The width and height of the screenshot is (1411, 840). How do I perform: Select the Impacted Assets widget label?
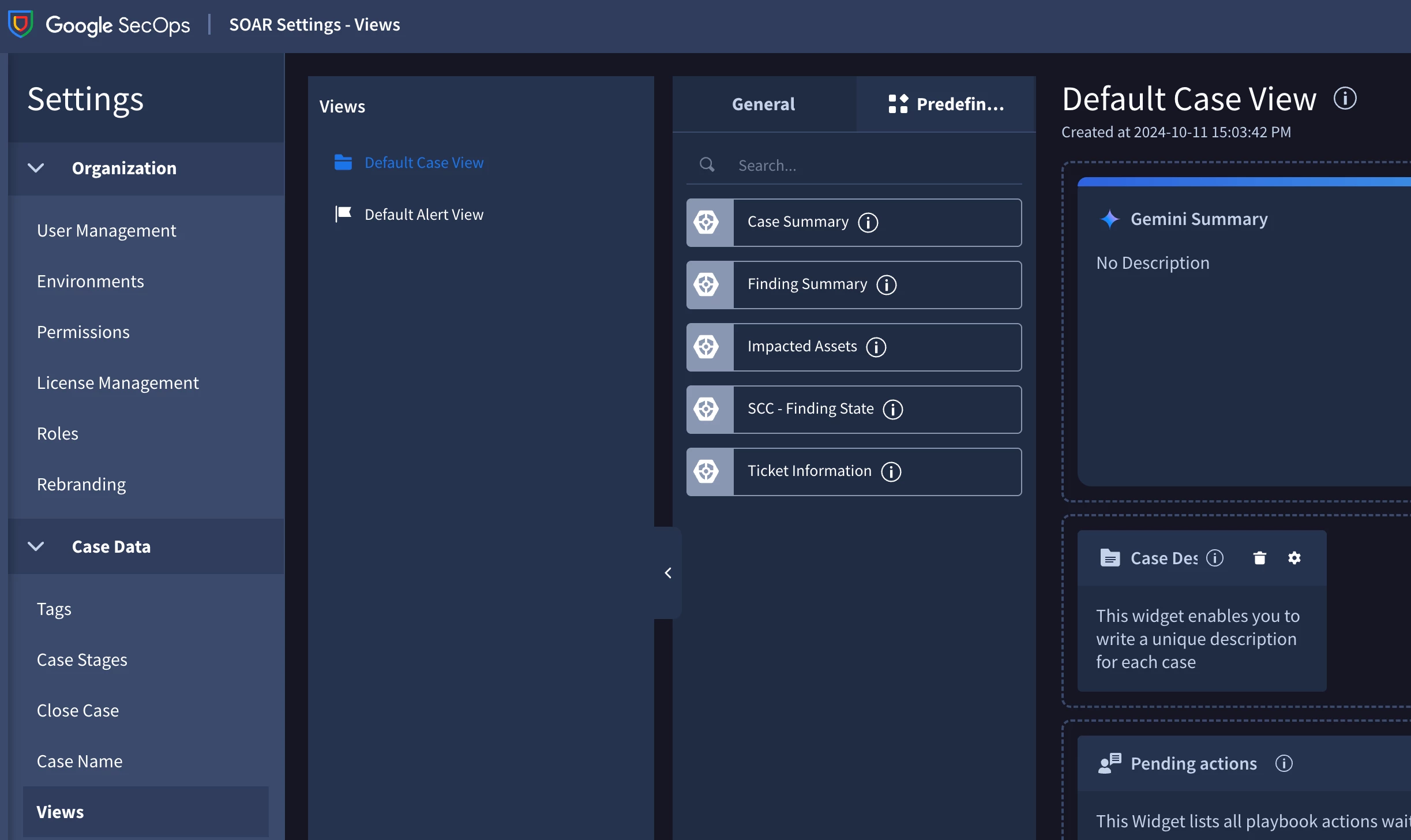point(802,346)
